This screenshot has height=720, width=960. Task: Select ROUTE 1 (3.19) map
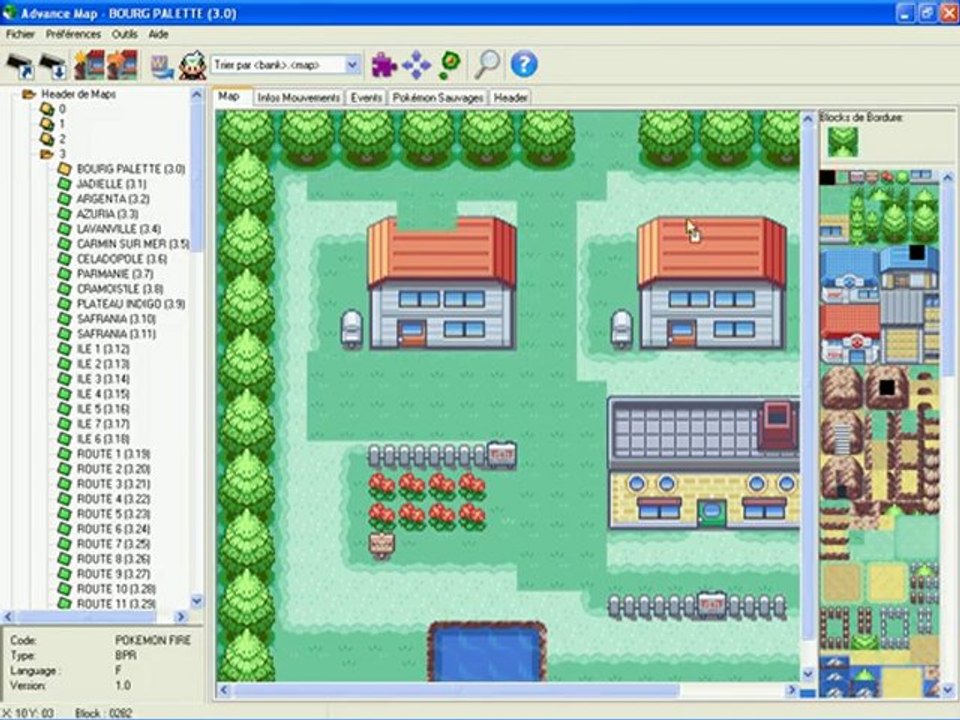[x=113, y=454]
